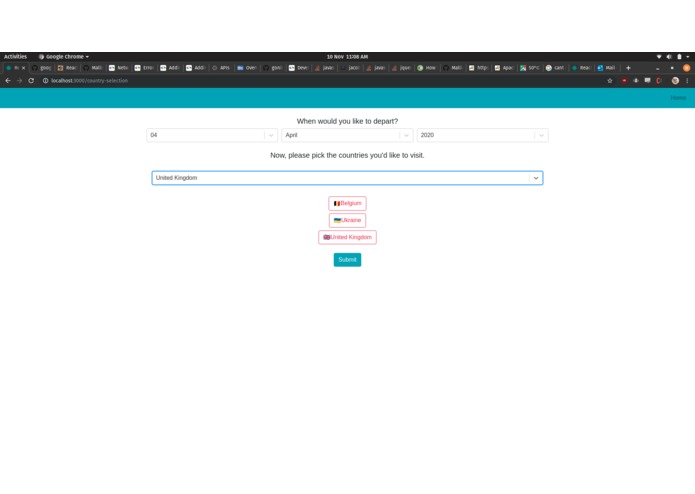The width and height of the screenshot is (695, 494).
Task: Open the month dropdown showing April
Action: coord(347,135)
